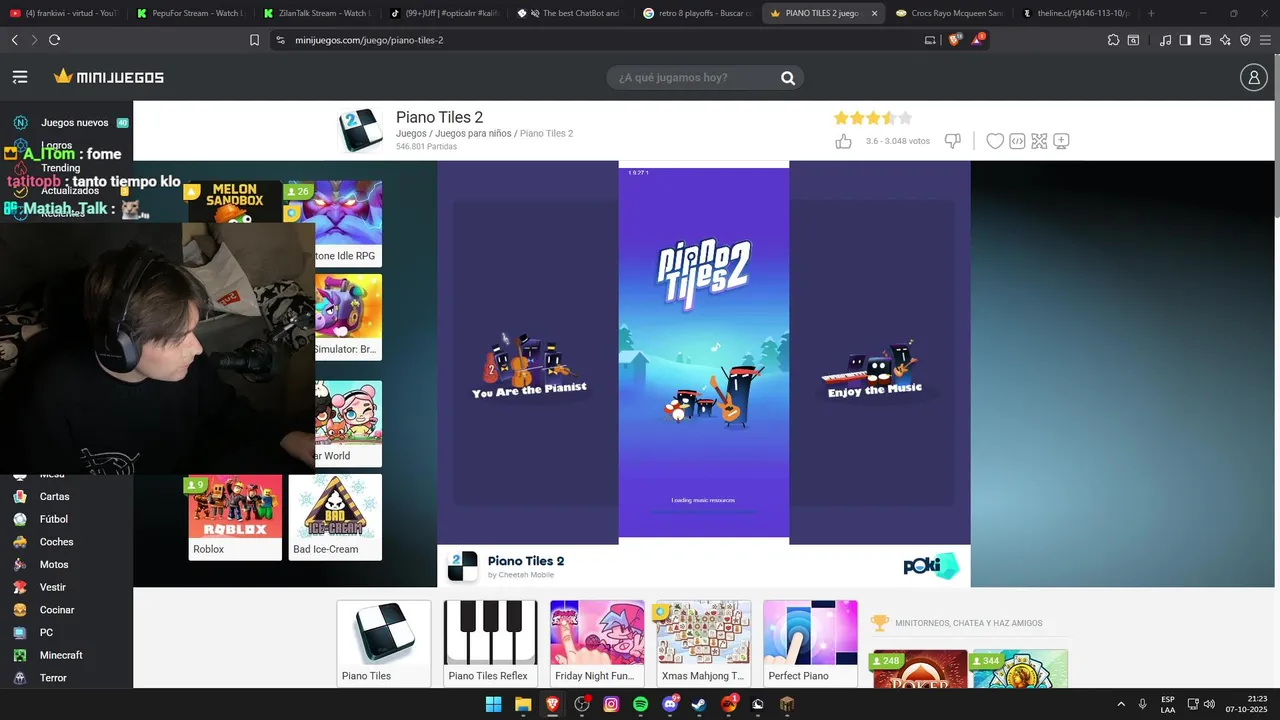Select Cartas category in sidebar
This screenshot has height=720, width=1280.
(54, 497)
